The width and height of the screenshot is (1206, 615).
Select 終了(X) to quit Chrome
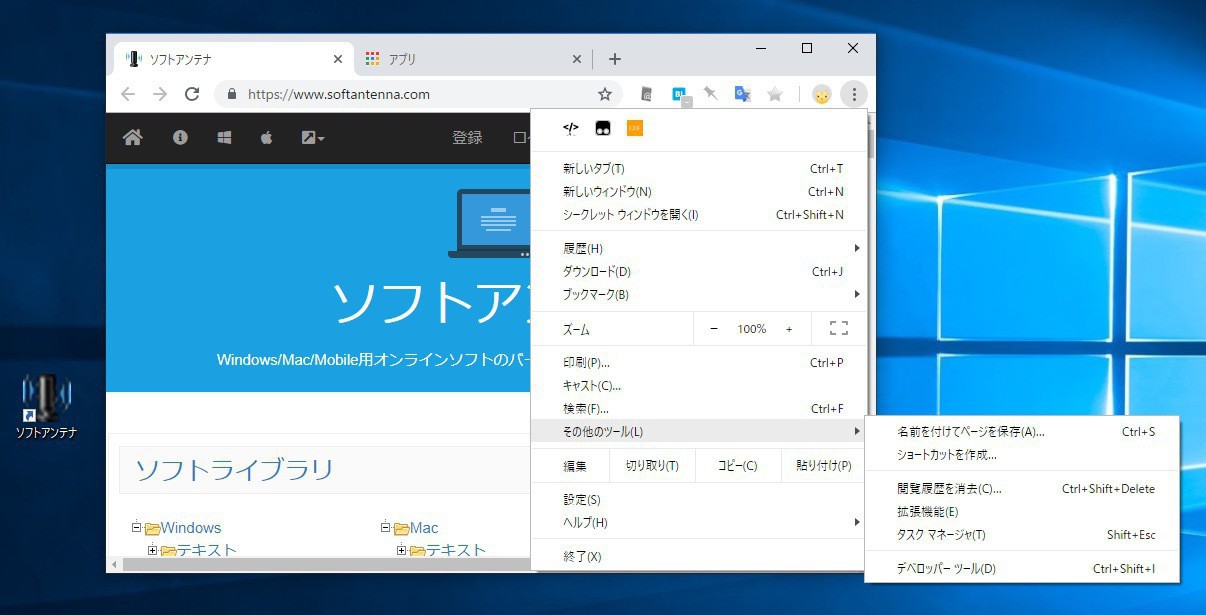click(x=698, y=556)
